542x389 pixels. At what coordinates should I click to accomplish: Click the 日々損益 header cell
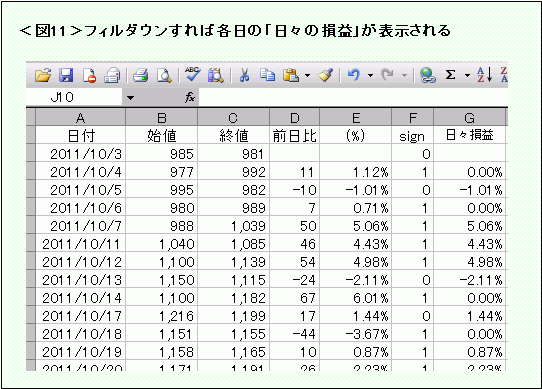469,135
